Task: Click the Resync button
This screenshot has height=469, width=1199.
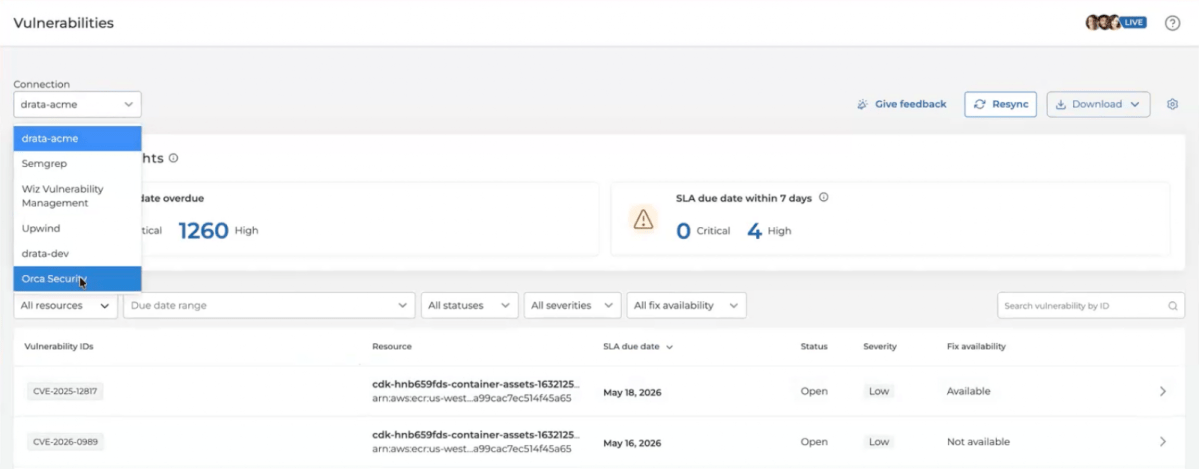Action: point(1000,104)
